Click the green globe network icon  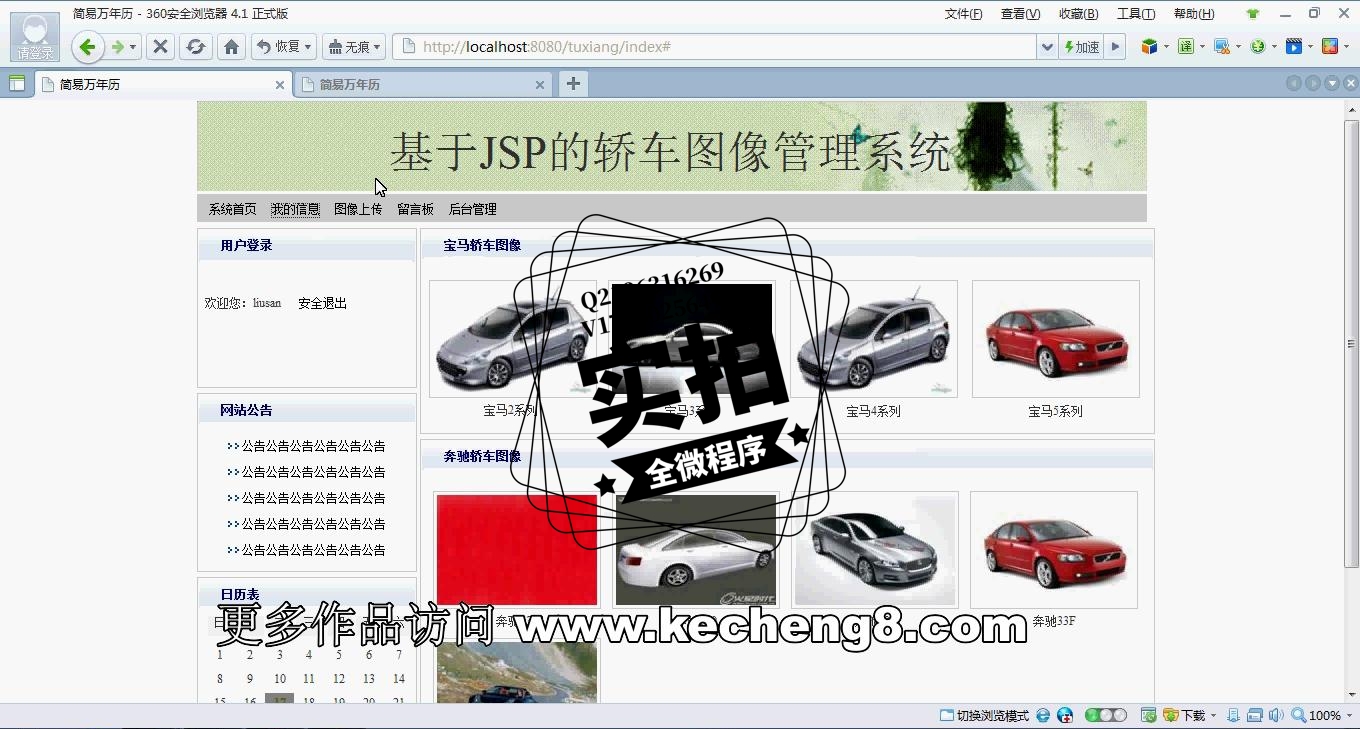tap(1258, 46)
